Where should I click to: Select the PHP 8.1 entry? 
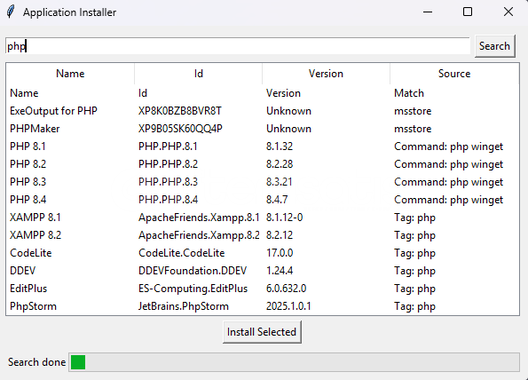coord(263,147)
